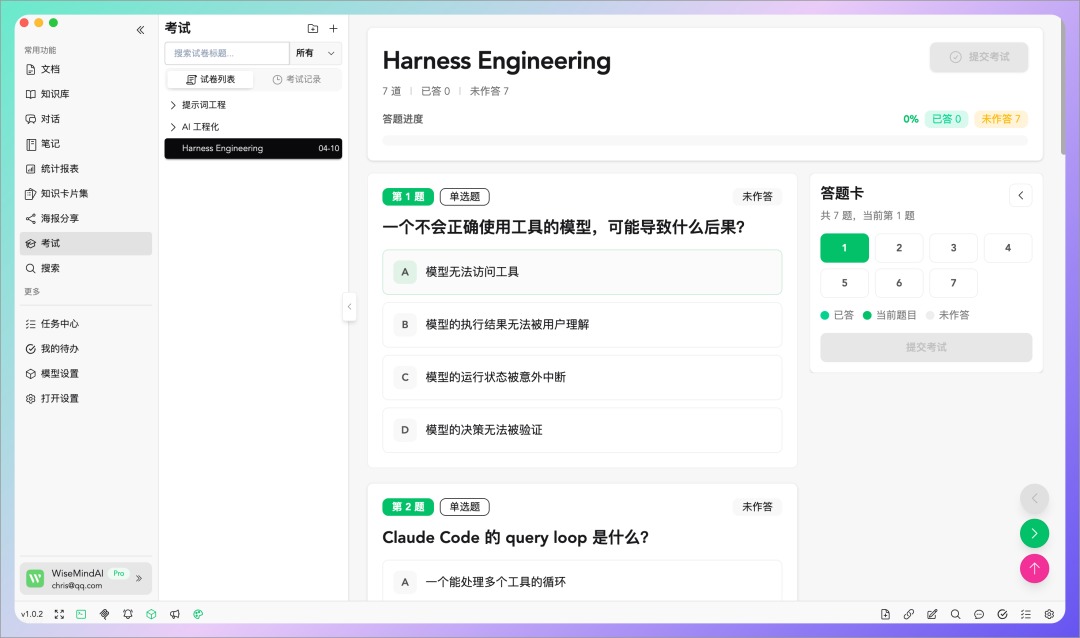Open 任务中心 in the sidebar
Viewport: 1080px width, 638px height.
85,323
